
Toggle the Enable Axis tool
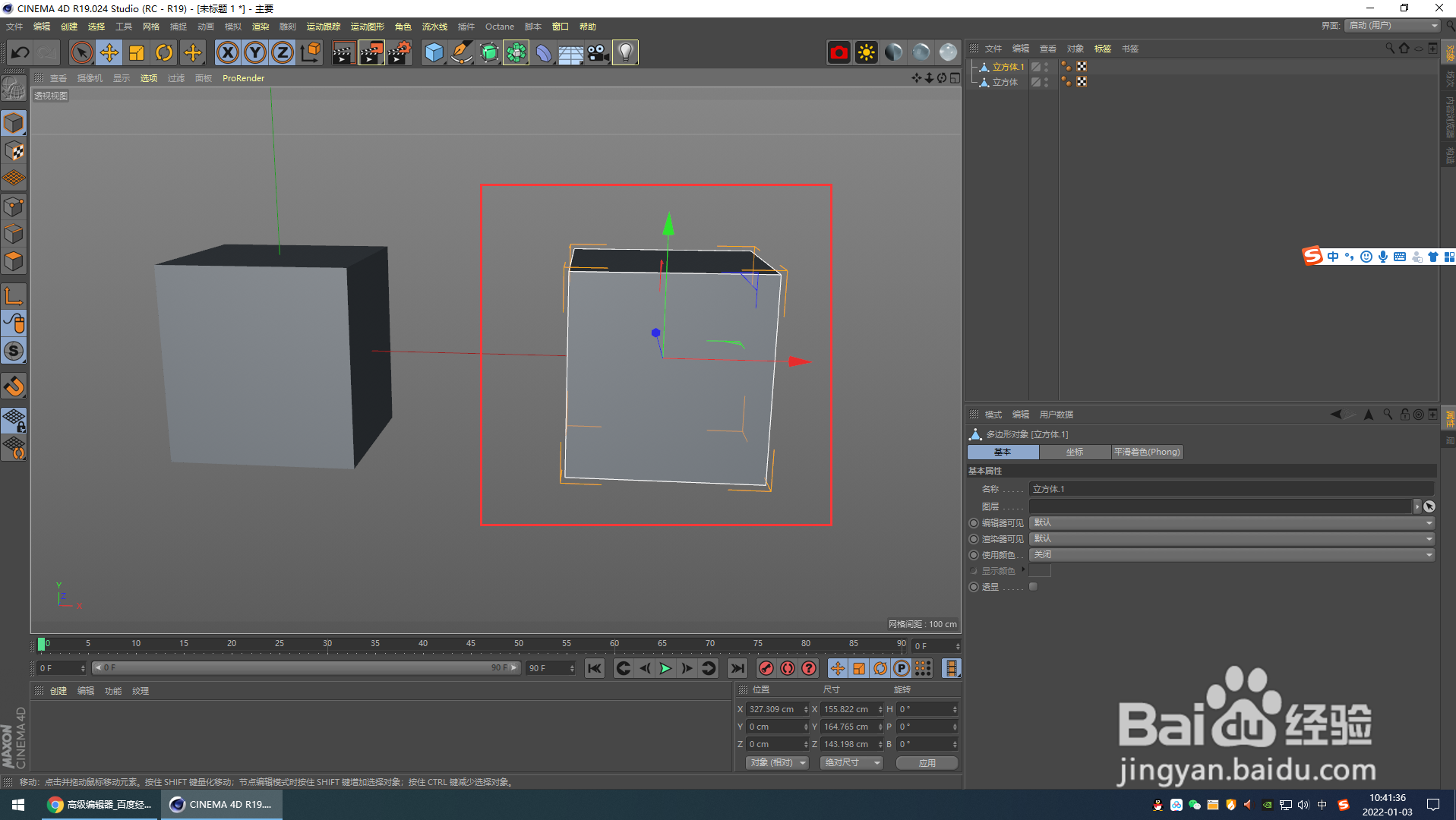coord(14,296)
